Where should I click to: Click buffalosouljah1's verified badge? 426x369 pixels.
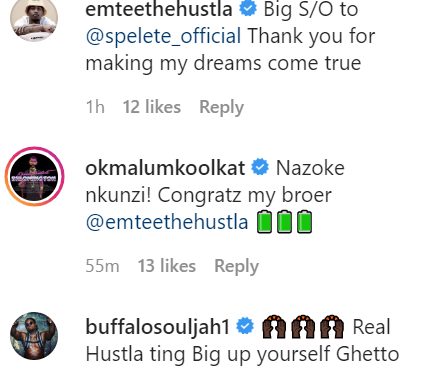[245, 326]
